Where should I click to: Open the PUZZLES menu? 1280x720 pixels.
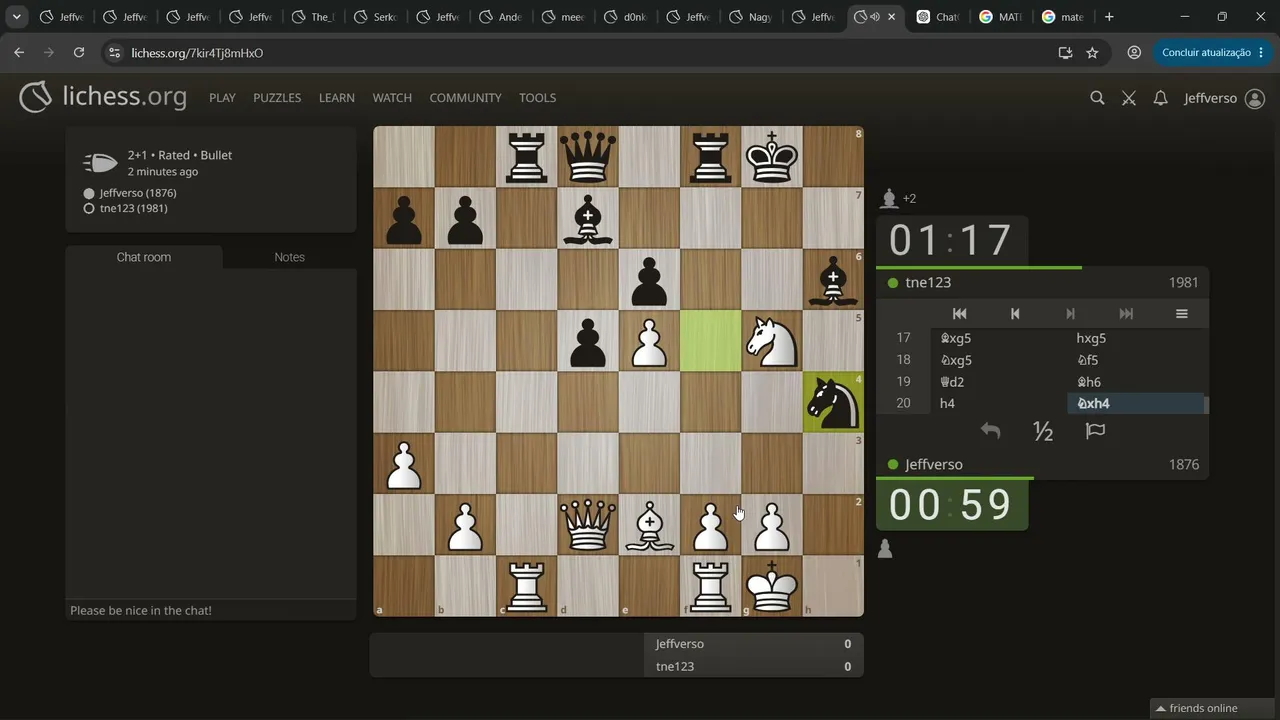click(277, 98)
